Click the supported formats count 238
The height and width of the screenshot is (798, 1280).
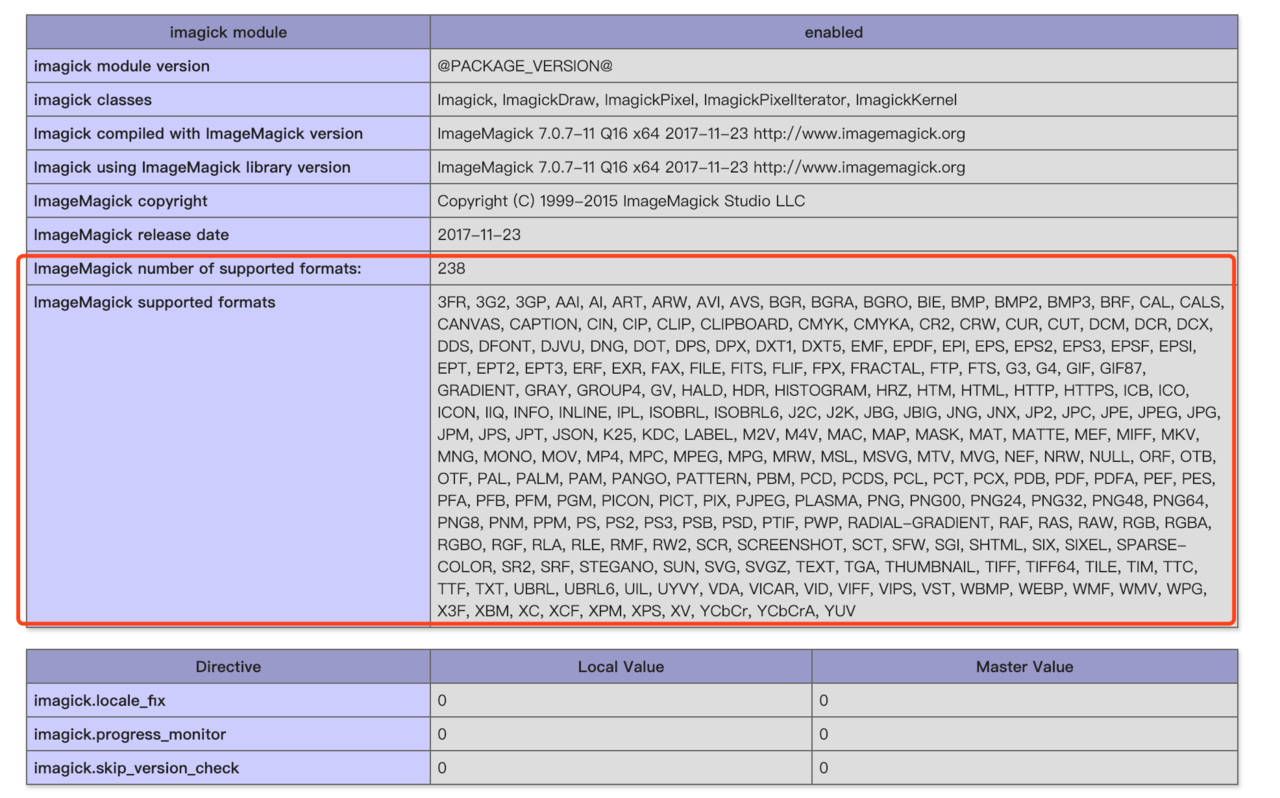pos(451,269)
